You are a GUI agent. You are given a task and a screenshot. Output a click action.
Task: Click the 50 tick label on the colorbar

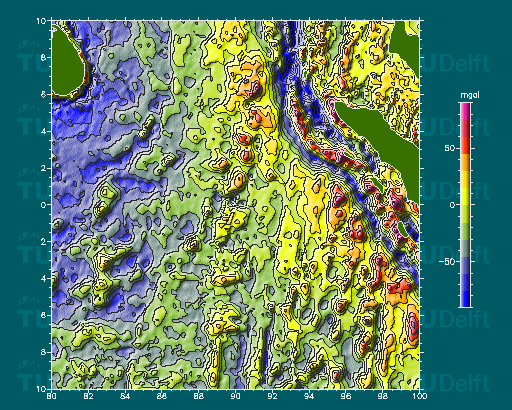[x=450, y=148]
